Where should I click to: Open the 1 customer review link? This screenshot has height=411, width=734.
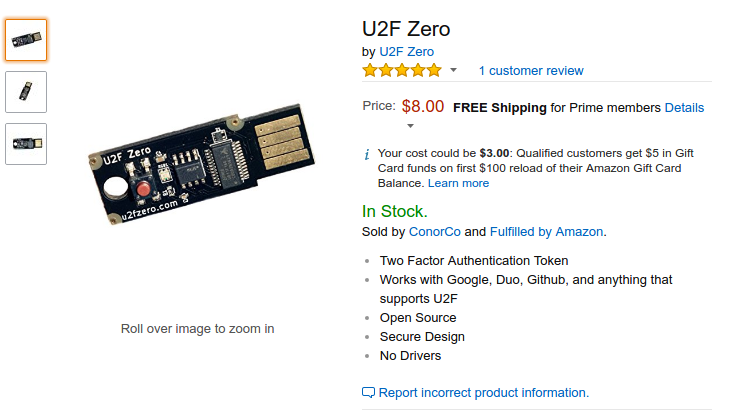pyautogui.click(x=531, y=71)
